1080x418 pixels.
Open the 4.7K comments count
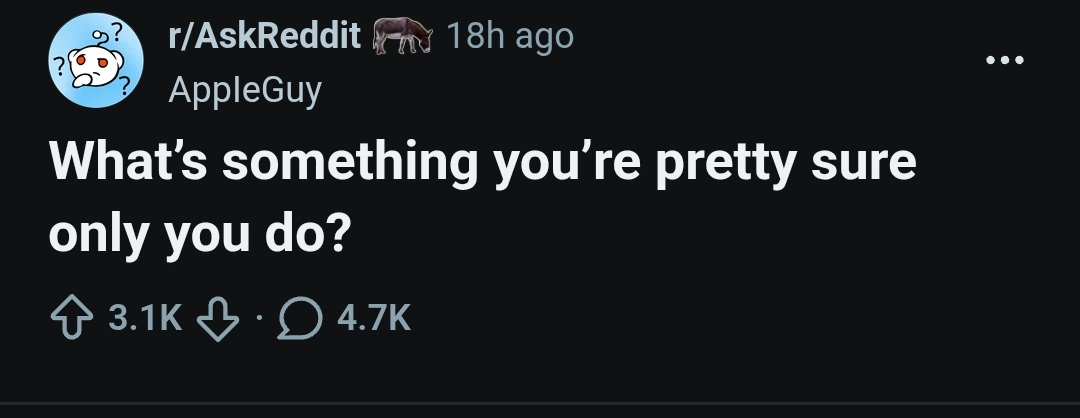[x=375, y=318]
